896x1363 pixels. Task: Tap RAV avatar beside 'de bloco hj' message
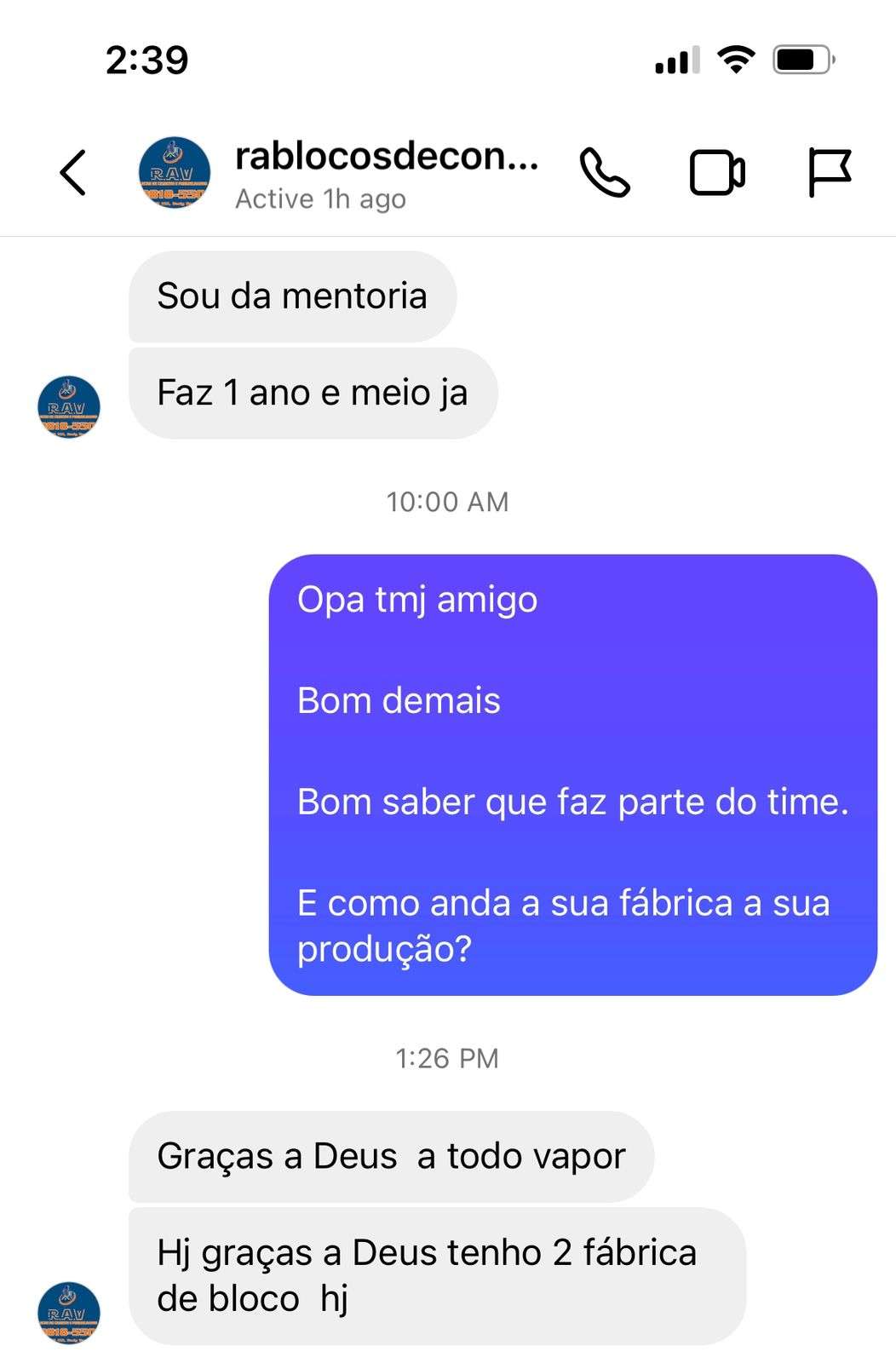click(x=69, y=1313)
